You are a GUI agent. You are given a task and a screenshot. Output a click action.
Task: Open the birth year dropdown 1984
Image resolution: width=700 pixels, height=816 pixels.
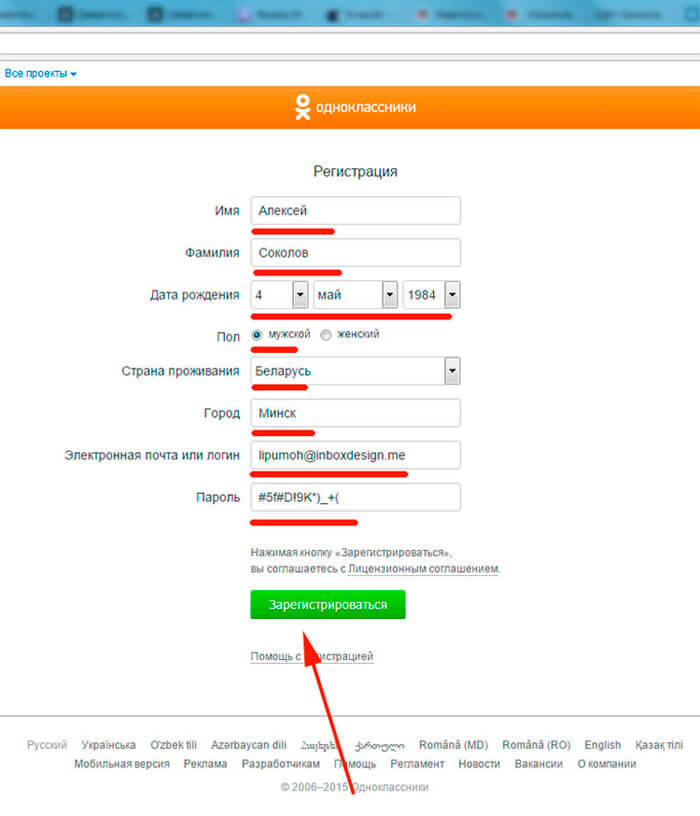pos(431,295)
